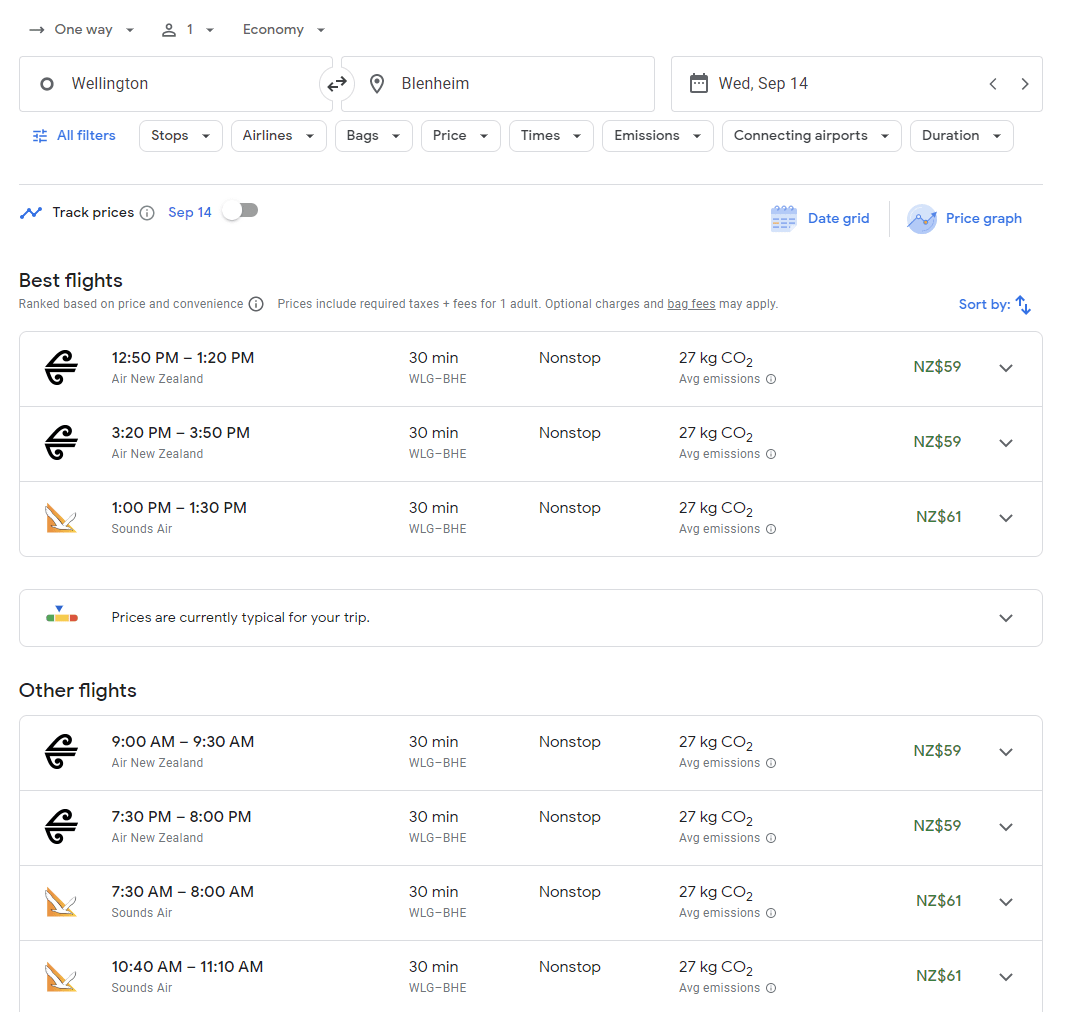
Task: Enable the Track prices toggle
Action: [239, 212]
